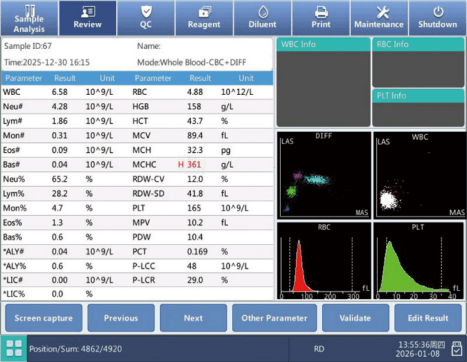Click Mode Whole Blood-CBC+DIFF text
Screen dimensions: 467x362
tap(192, 62)
